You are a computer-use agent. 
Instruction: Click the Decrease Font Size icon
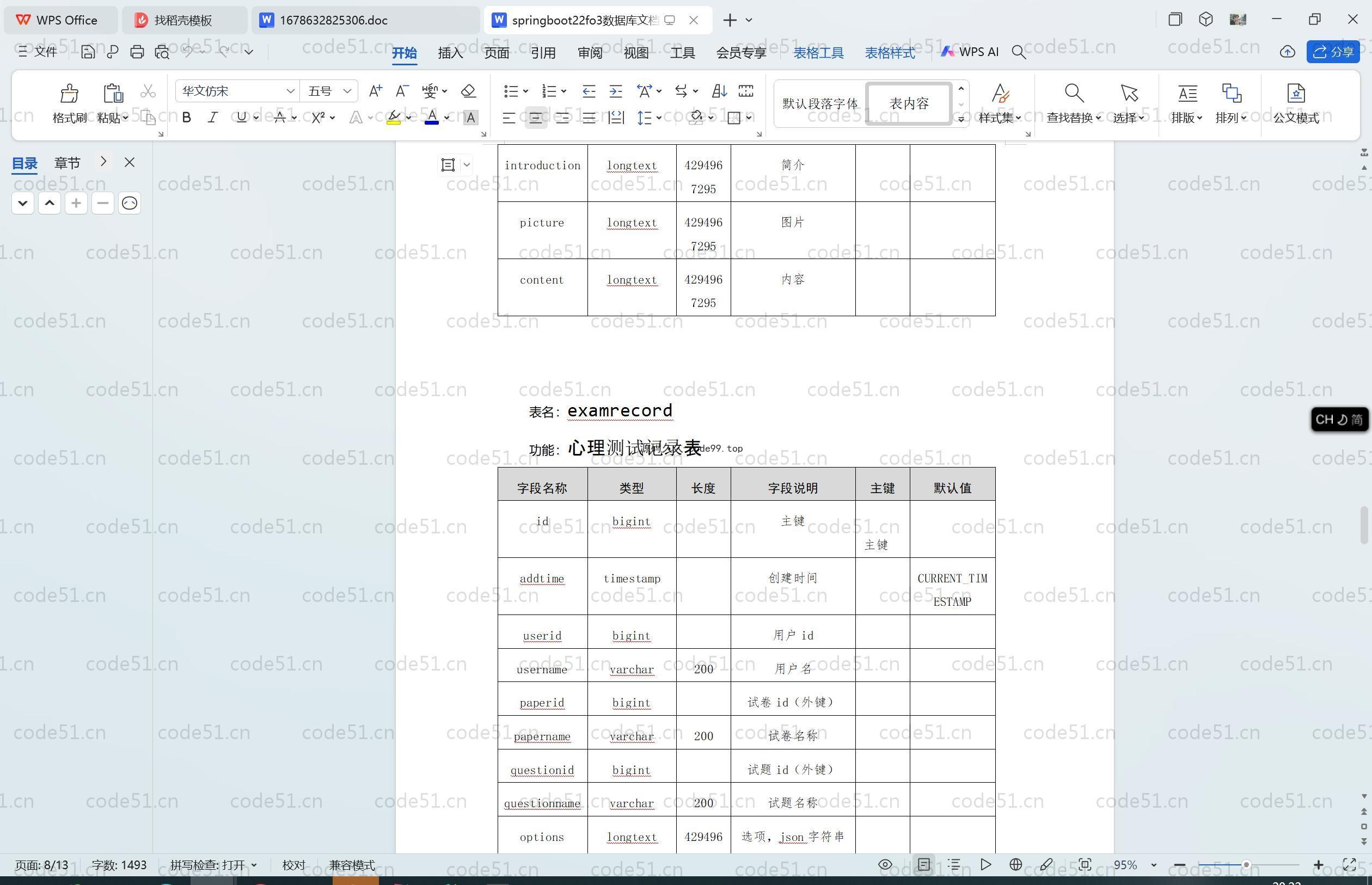(x=402, y=91)
